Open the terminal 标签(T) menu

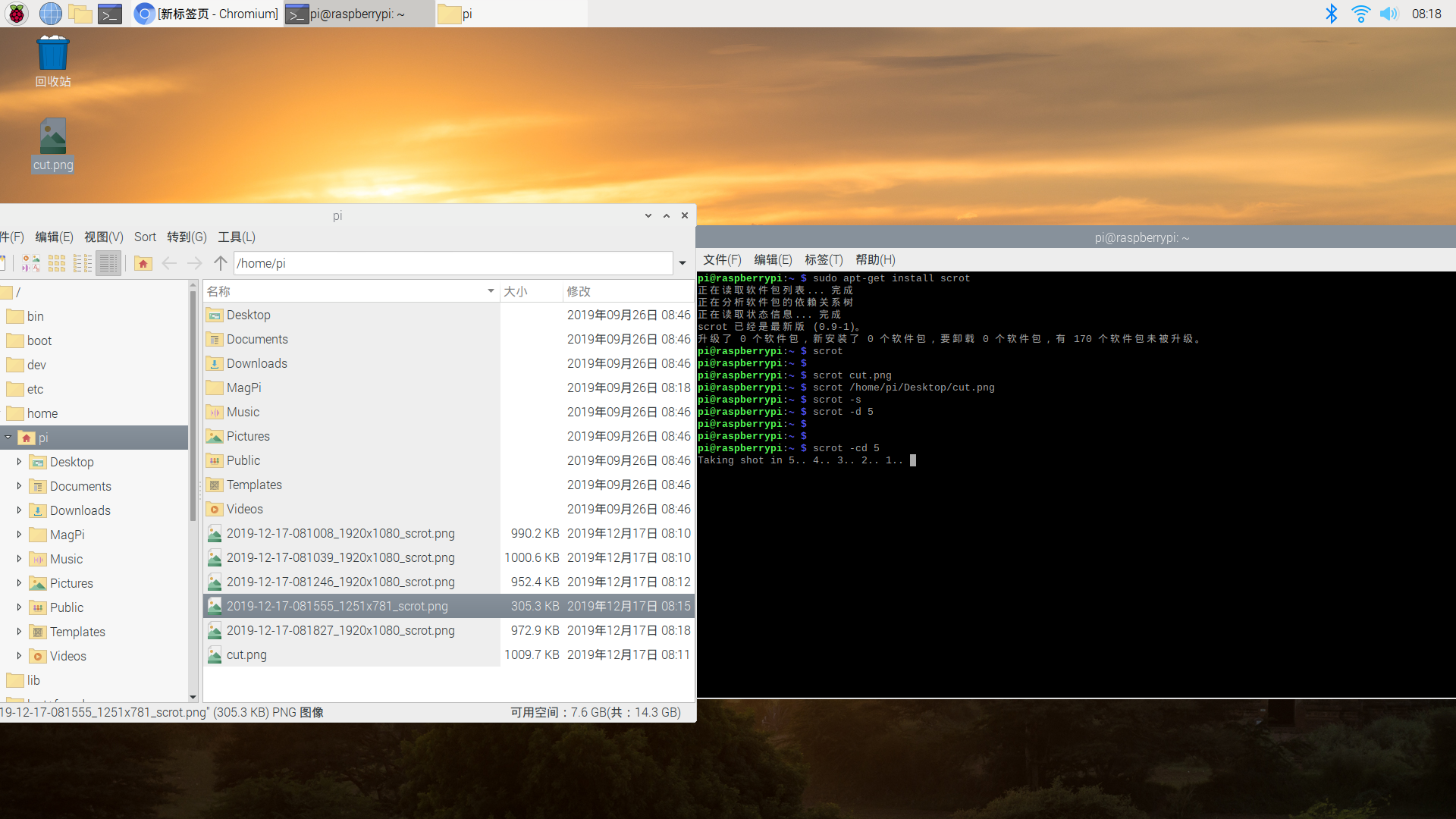pos(824,260)
